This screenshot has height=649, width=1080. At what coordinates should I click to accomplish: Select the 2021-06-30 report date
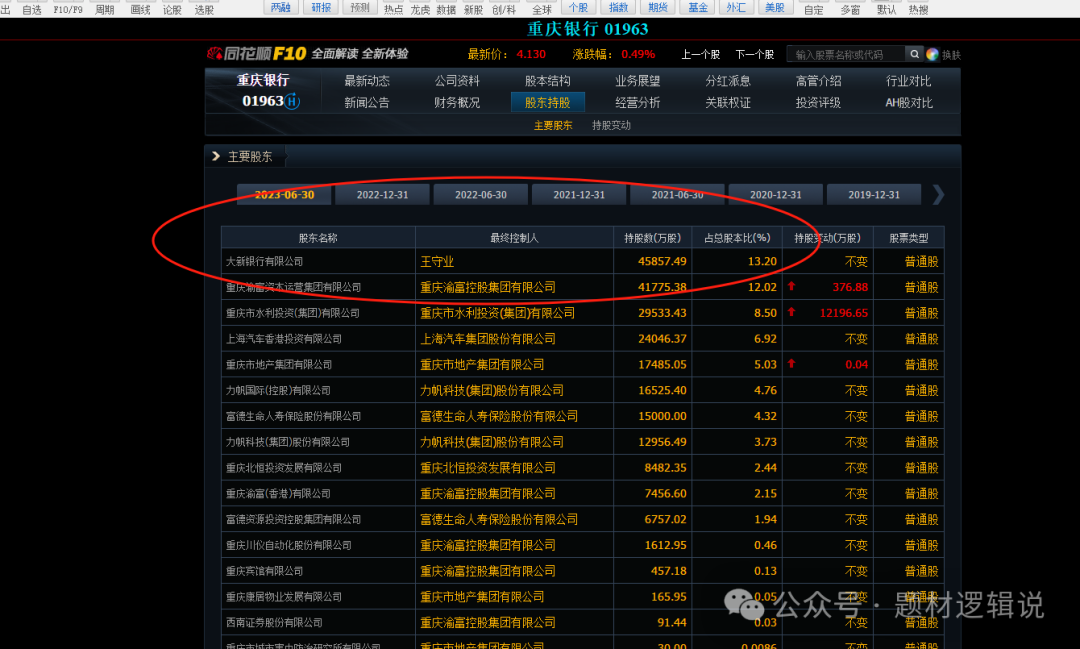[677, 195]
